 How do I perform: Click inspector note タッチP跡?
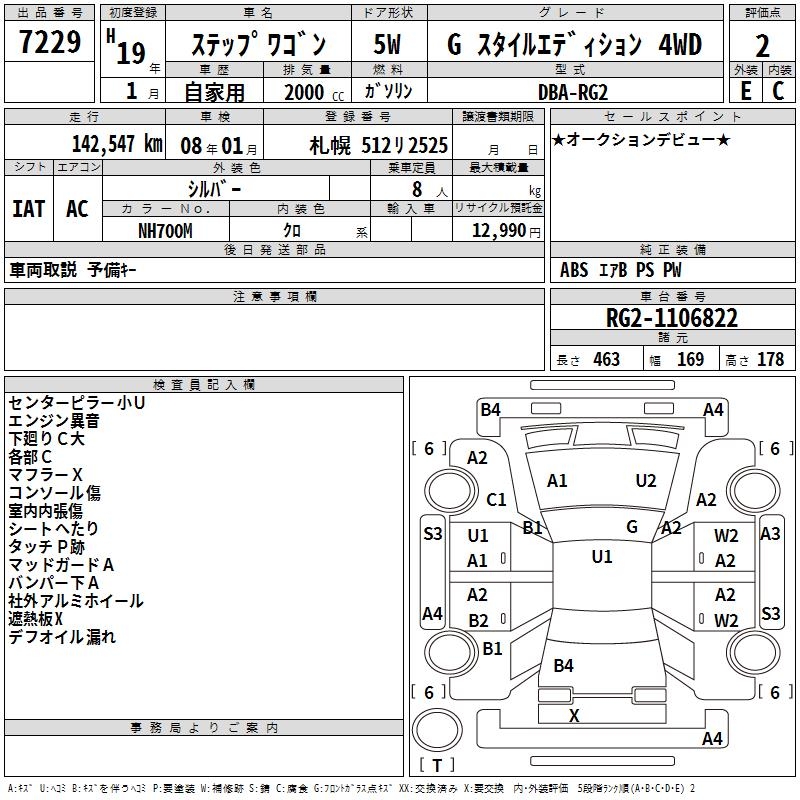(x=46, y=547)
